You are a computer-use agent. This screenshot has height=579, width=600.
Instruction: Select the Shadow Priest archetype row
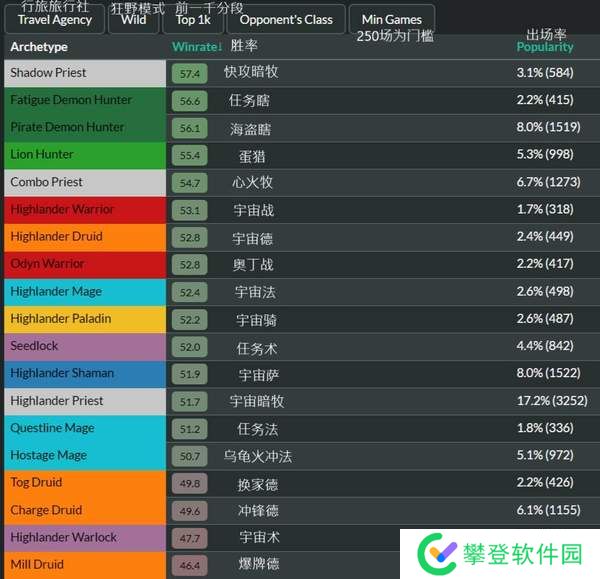point(85,73)
